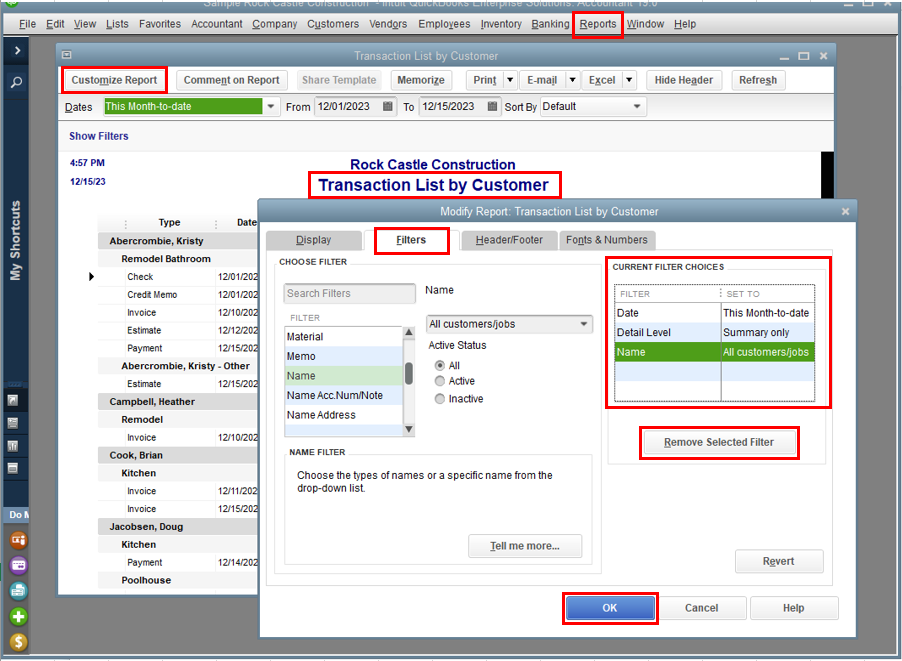This screenshot has width=902, height=661.
Task: Switch to the Header/Footer tab
Action: pos(509,240)
